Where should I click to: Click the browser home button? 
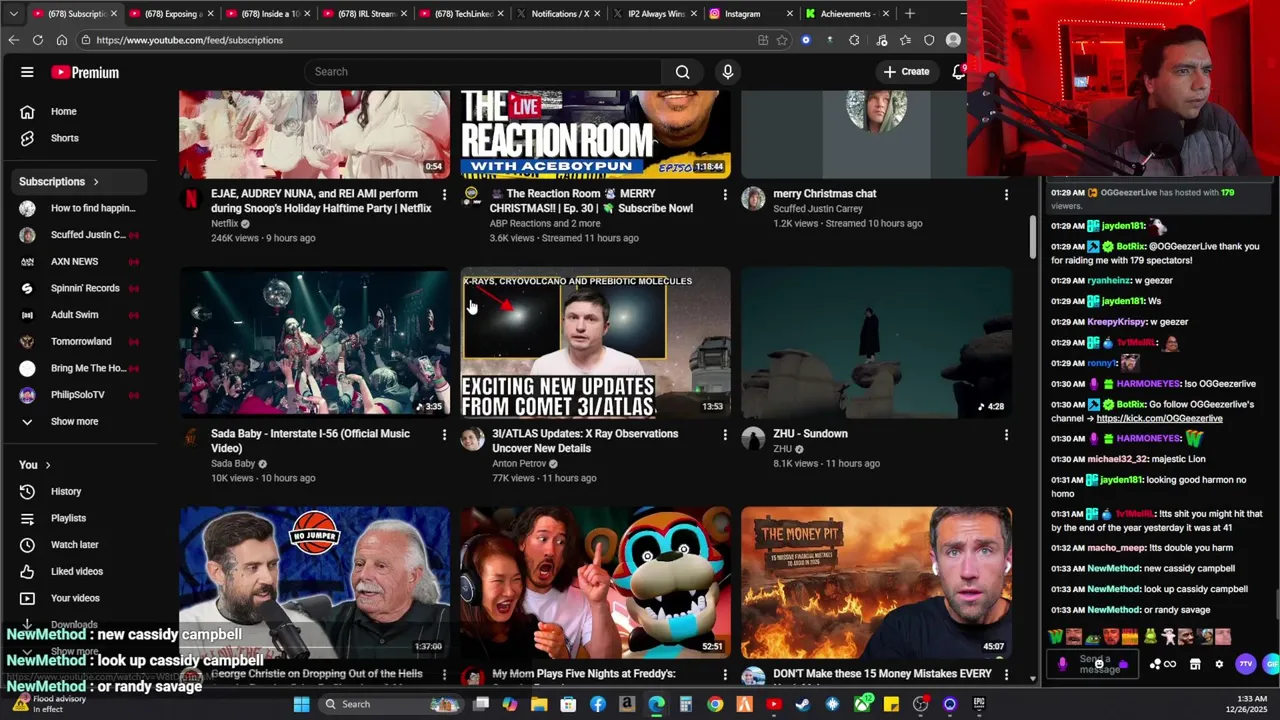pyautogui.click(x=61, y=40)
